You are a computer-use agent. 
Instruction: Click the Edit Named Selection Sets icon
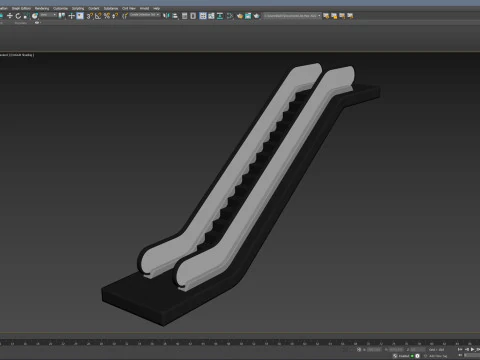pyautogui.click(x=124, y=16)
